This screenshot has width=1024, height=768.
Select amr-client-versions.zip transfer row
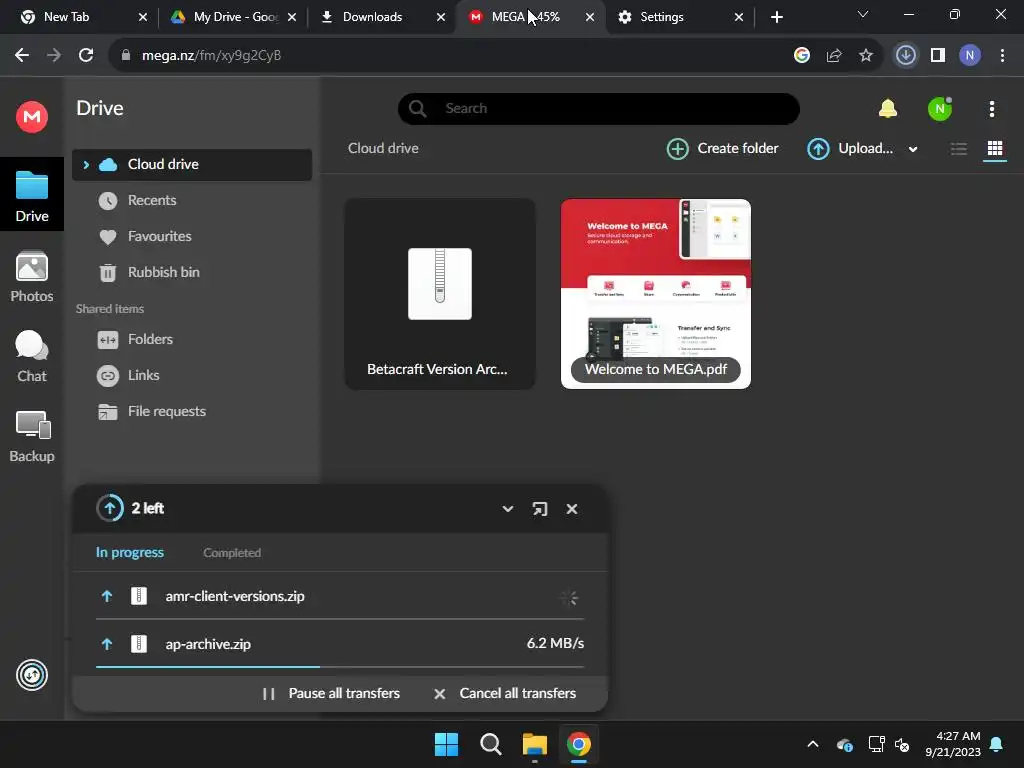click(x=340, y=596)
